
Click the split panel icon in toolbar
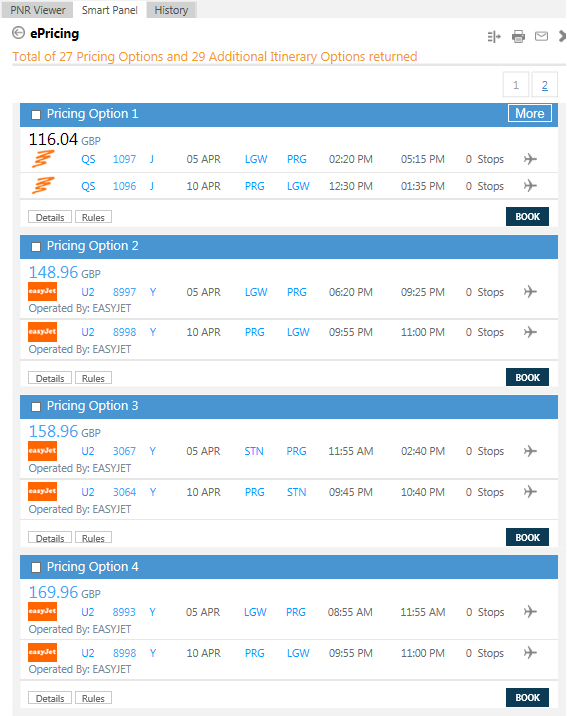[x=494, y=37]
